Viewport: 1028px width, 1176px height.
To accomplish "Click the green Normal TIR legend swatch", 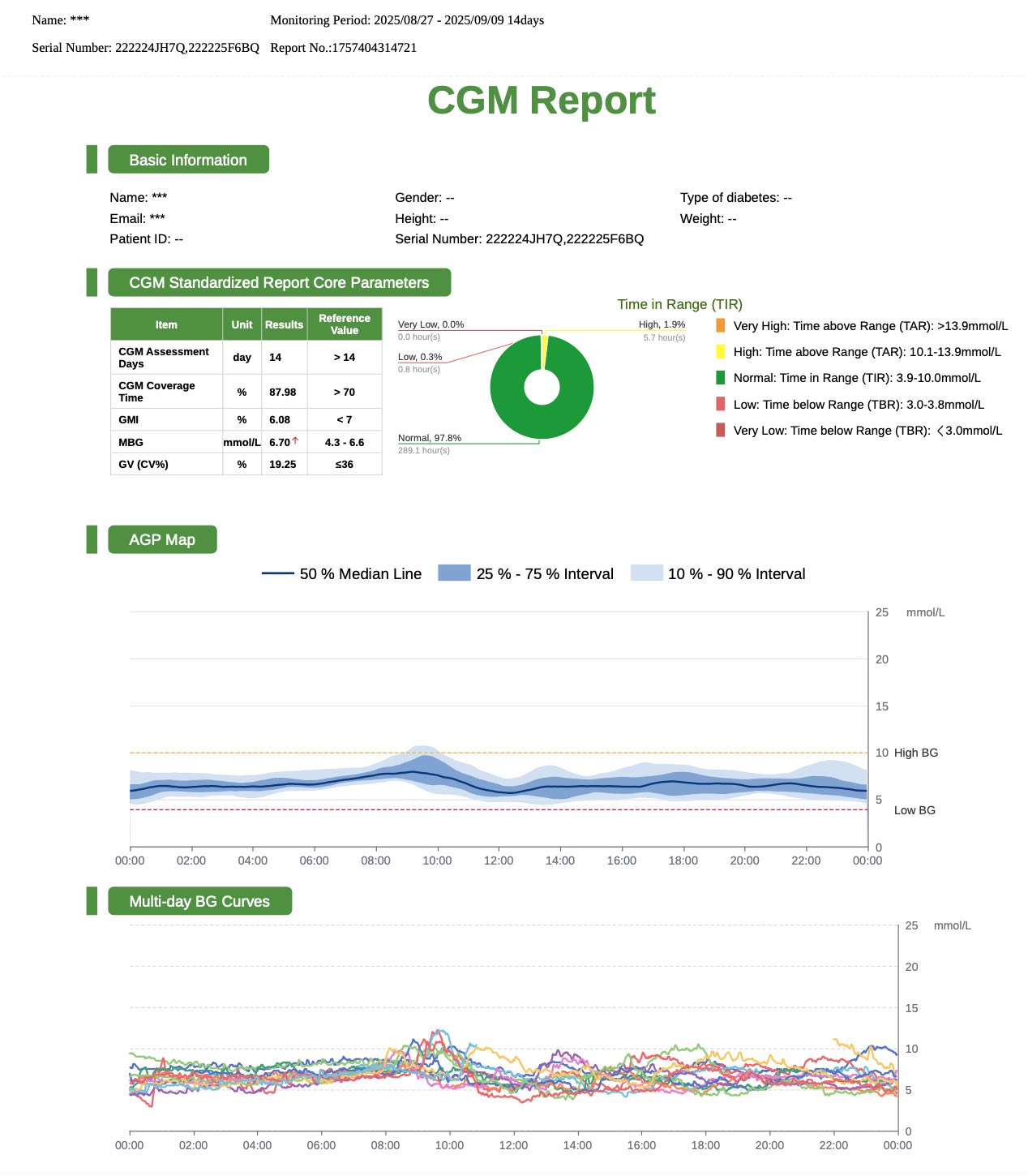I will [720, 378].
